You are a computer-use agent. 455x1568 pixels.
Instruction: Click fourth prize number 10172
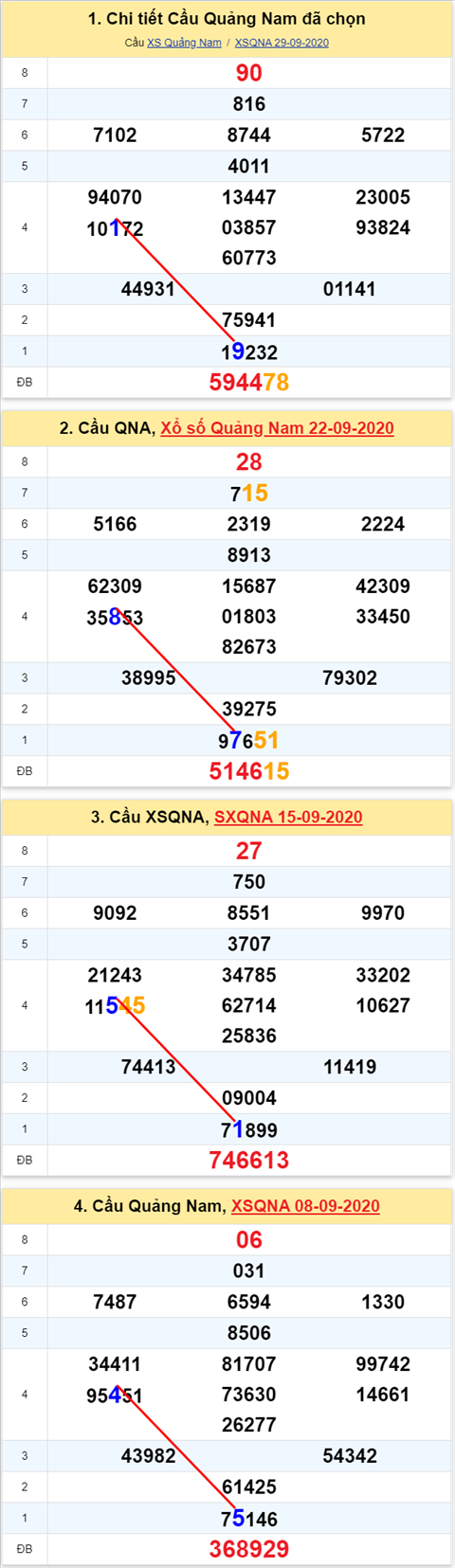pyautogui.click(x=115, y=228)
